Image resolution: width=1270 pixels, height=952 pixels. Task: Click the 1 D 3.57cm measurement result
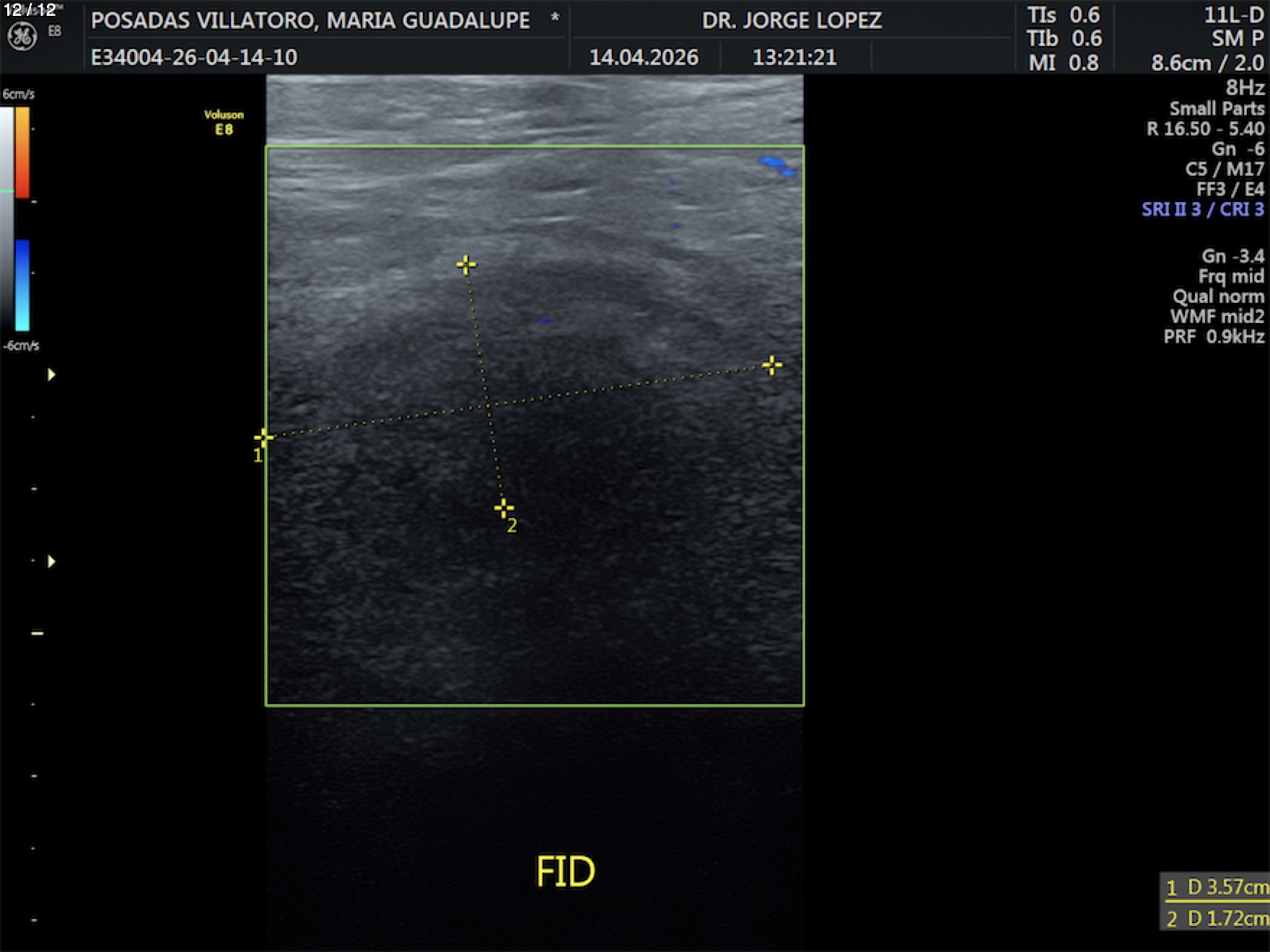[x=1216, y=887]
